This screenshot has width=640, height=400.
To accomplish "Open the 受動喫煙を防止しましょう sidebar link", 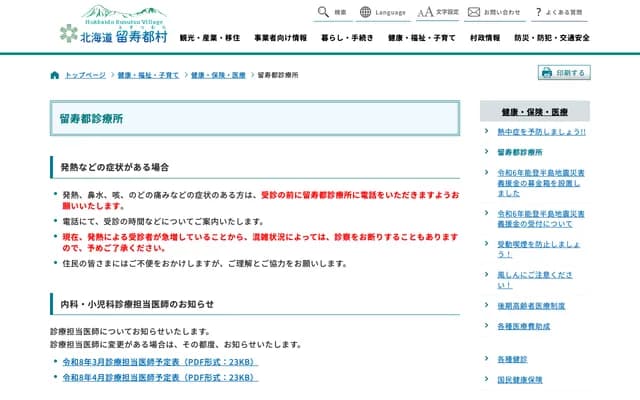I will [x=538, y=249].
